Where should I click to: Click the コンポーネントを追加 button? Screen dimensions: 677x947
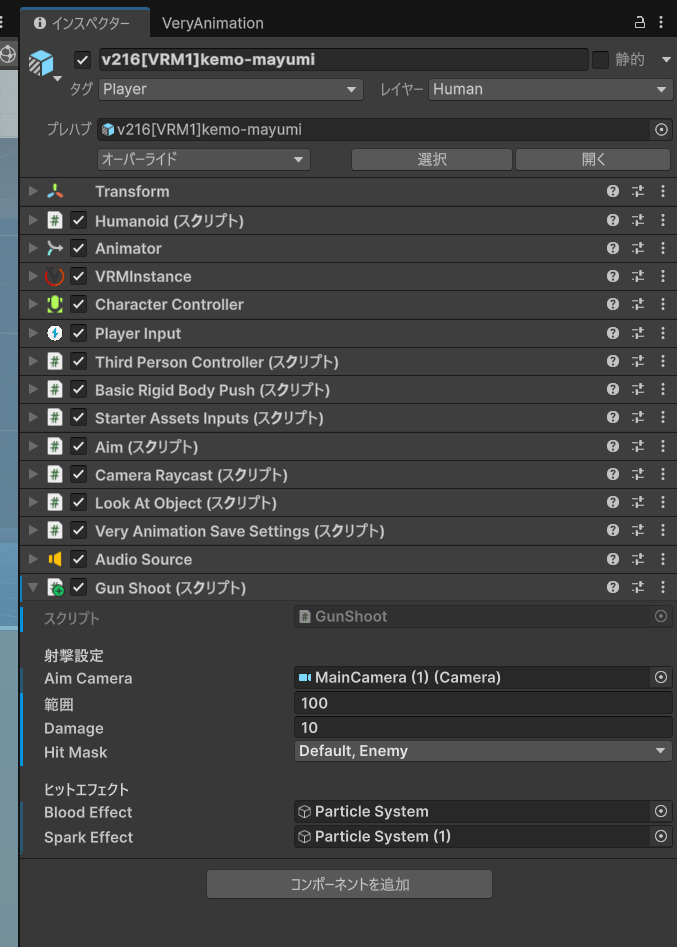click(349, 884)
